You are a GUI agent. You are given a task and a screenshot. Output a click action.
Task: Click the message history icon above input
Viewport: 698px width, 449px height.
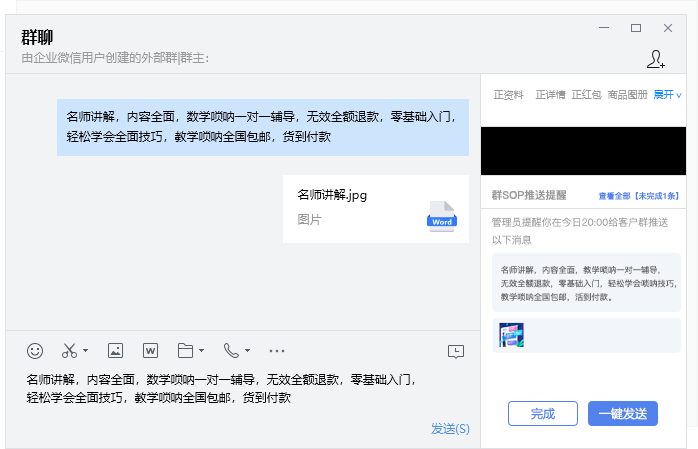(456, 351)
